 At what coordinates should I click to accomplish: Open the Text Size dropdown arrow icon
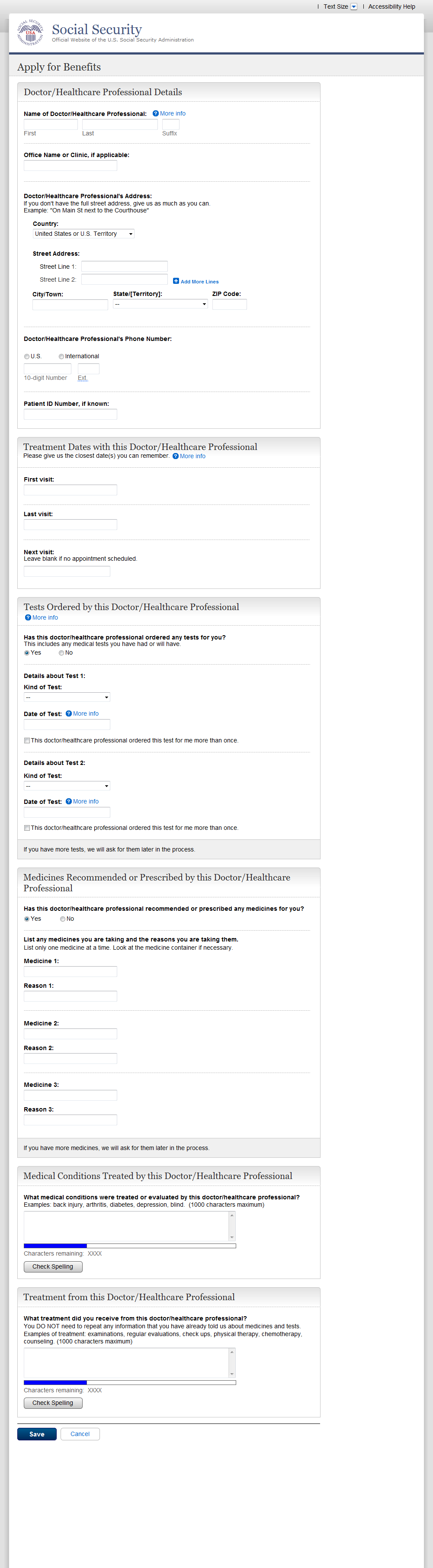coord(354,6)
